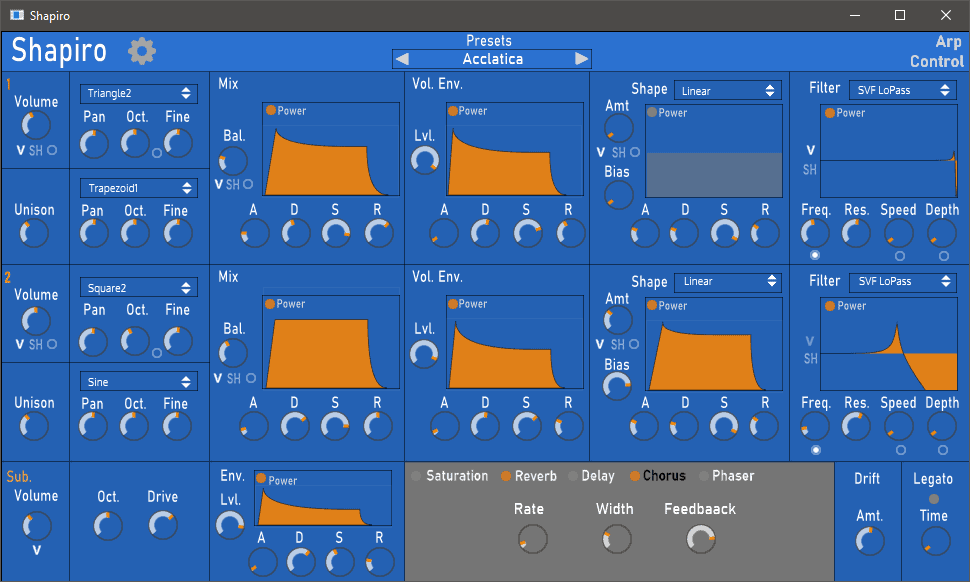
Task: Click section 2 Vol. Env. Sustain knob
Action: tap(527, 426)
